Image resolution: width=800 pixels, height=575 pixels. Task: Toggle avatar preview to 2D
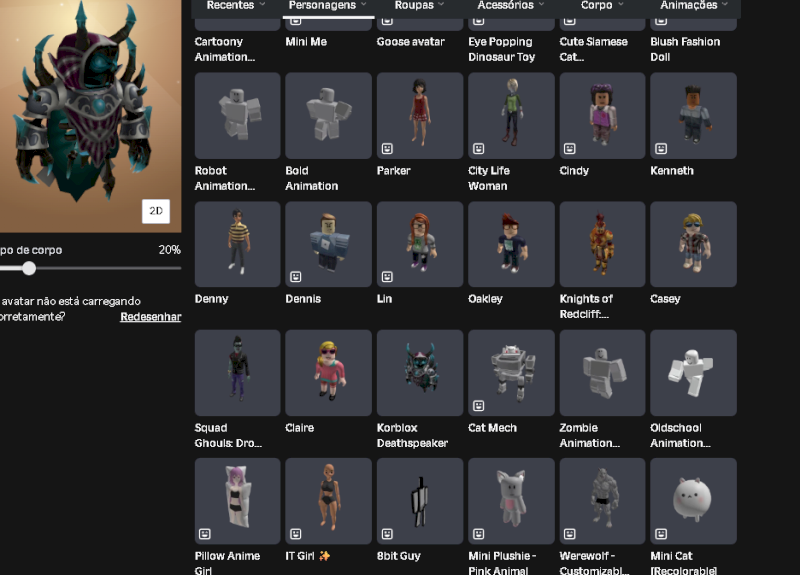click(155, 211)
